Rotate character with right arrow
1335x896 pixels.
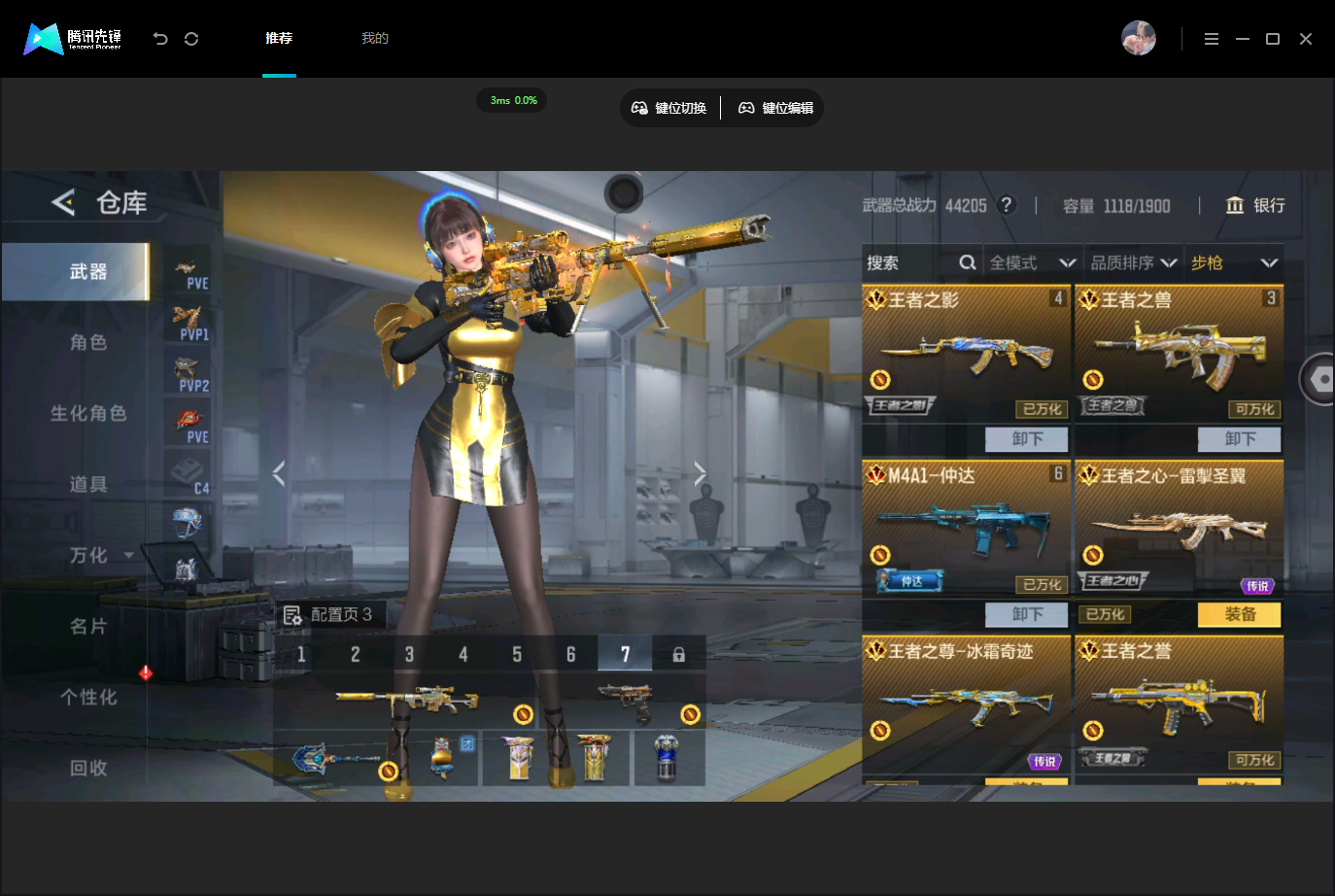click(x=700, y=473)
